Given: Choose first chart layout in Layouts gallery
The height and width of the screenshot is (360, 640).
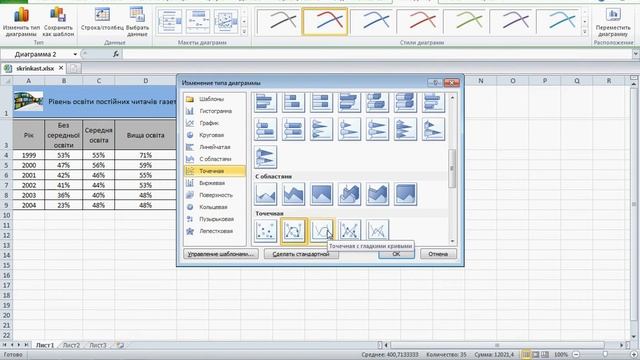Looking at the screenshot, I should click(x=170, y=22).
